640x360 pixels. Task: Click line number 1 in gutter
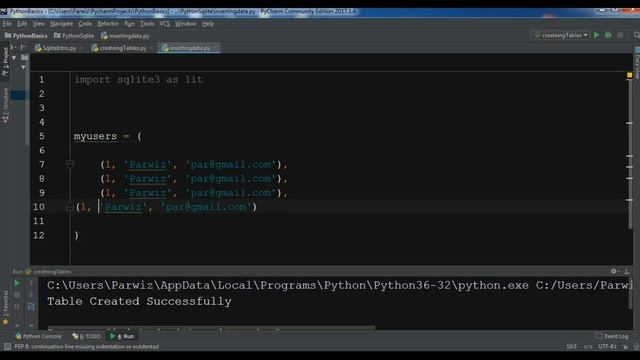[x=41, y=80]
